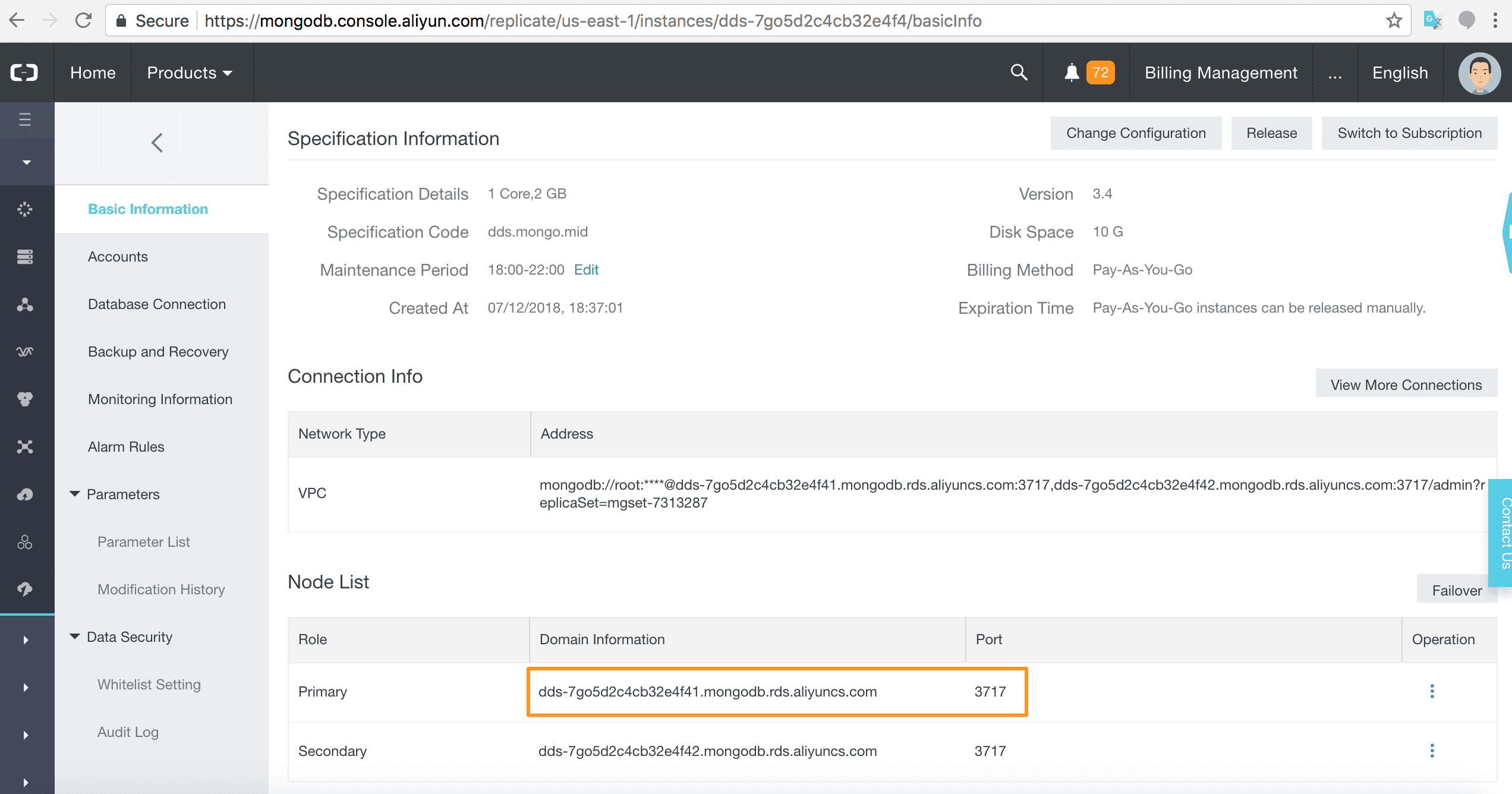This screenshot has height=794, width=1512.
Task: Open the three-node cluster icon in sidebar
Action: [x=25, y=304]
